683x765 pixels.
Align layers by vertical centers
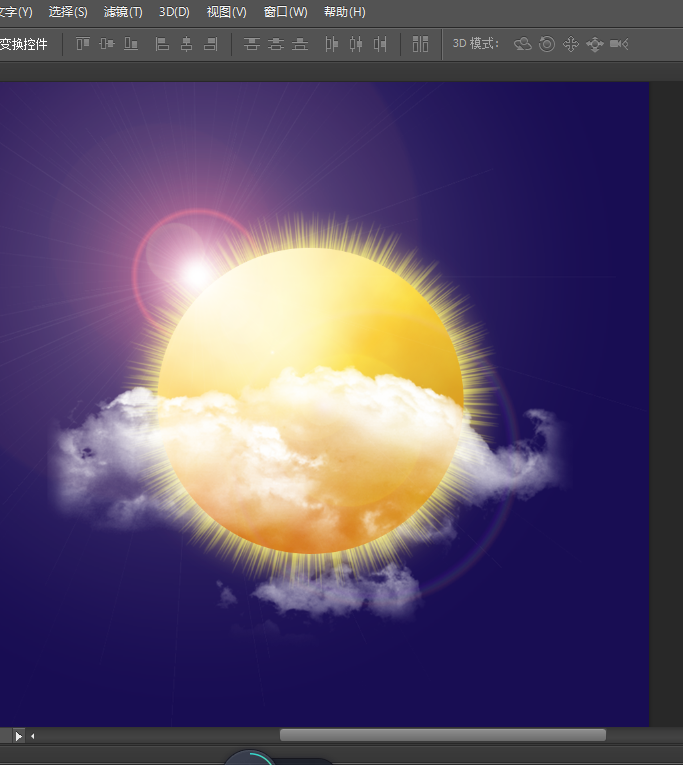pyautogui.click(x=107, y=44)
